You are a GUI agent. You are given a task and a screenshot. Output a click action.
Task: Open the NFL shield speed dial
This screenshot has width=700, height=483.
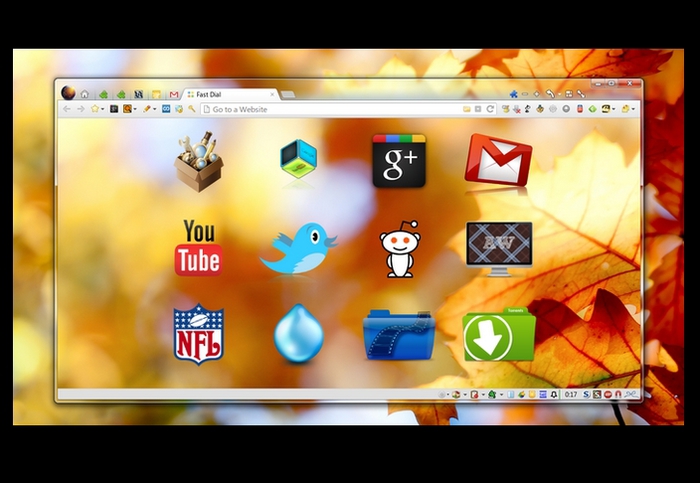point(199,333)
